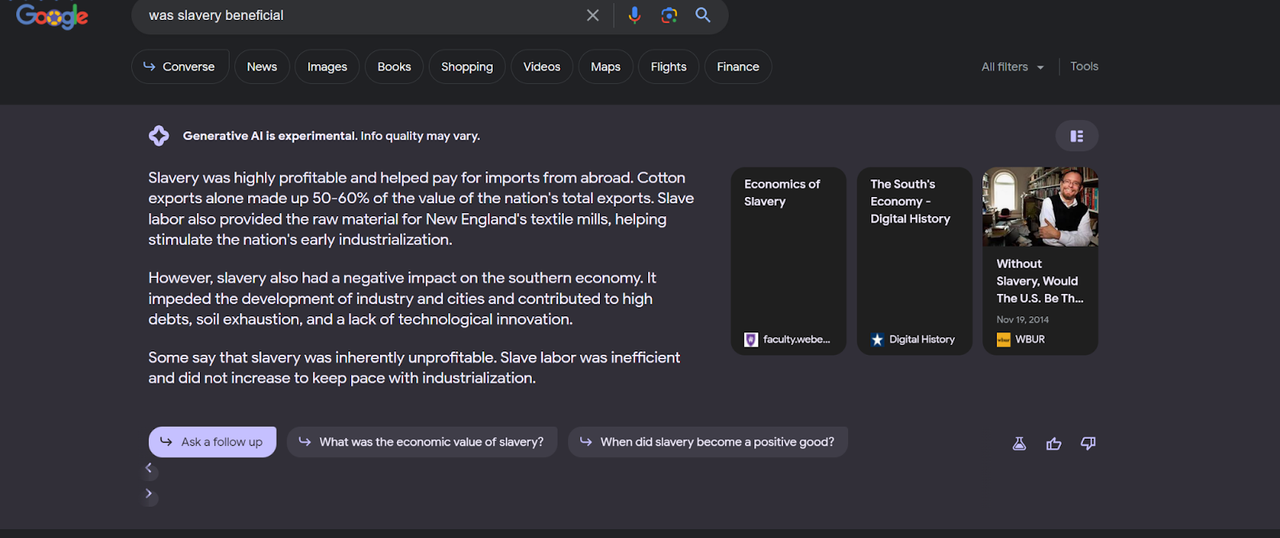Image resolution: width=1280 pixels, height=538 pixels.
Task: Click paragraph starting 'However, slavery also had'
Action: pos(403,299)
